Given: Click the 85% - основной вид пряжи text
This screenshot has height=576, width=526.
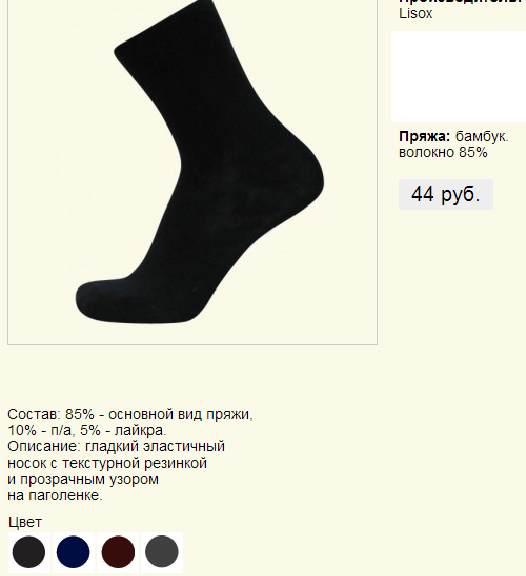Looking at the screenshot, I should 159,414.
